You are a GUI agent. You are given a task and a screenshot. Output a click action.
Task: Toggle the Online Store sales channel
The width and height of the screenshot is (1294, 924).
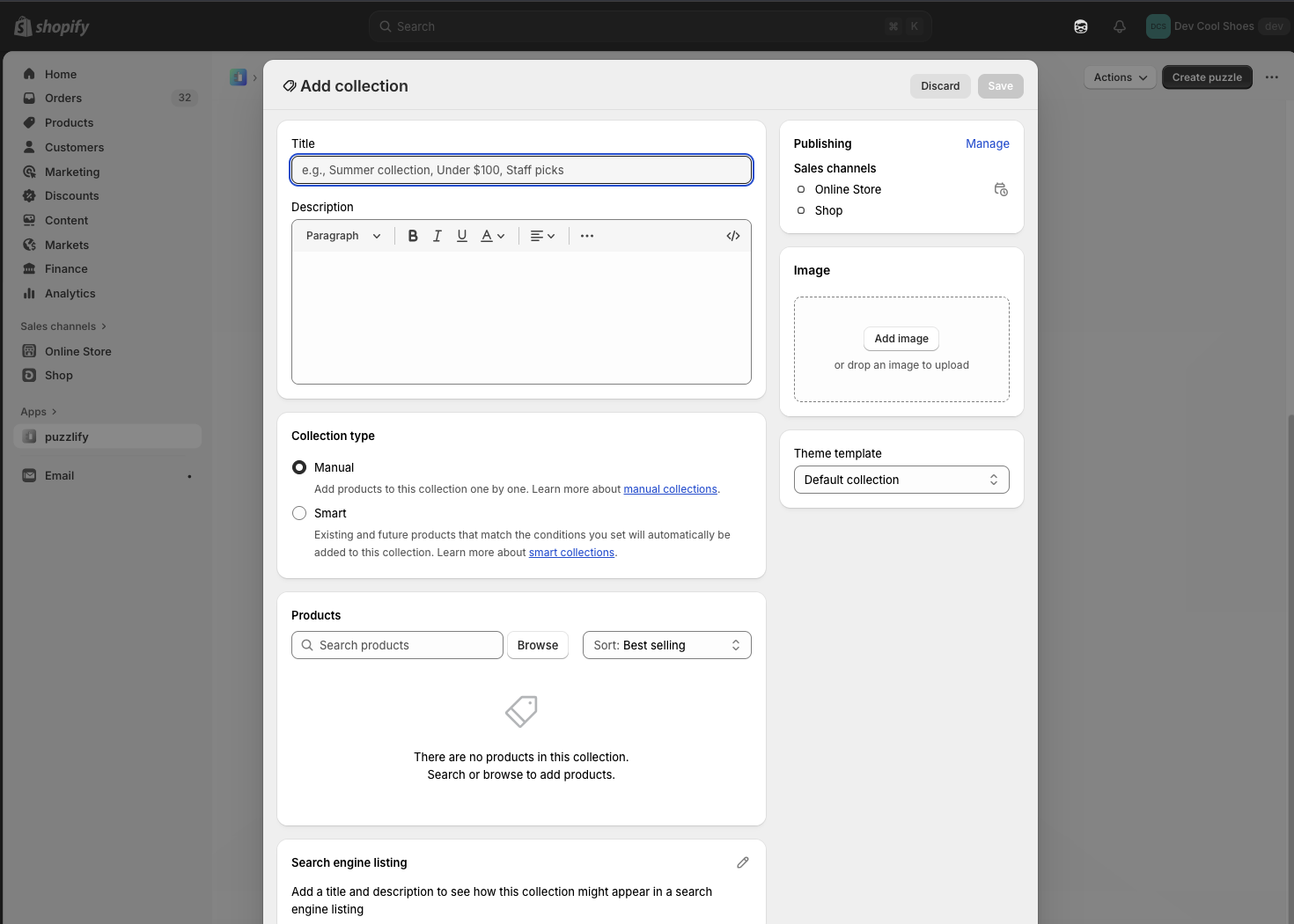pyautogui.click(x=801, y=189)
